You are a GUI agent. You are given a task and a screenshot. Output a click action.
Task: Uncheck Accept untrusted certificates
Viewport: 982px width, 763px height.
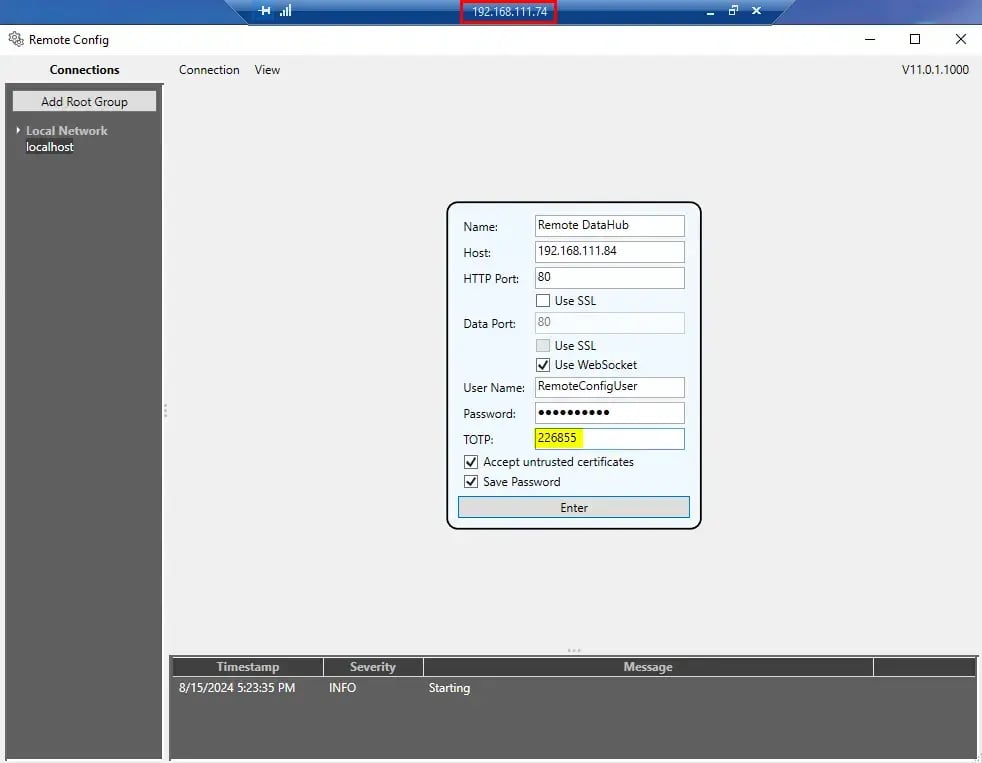click(471, 461)
